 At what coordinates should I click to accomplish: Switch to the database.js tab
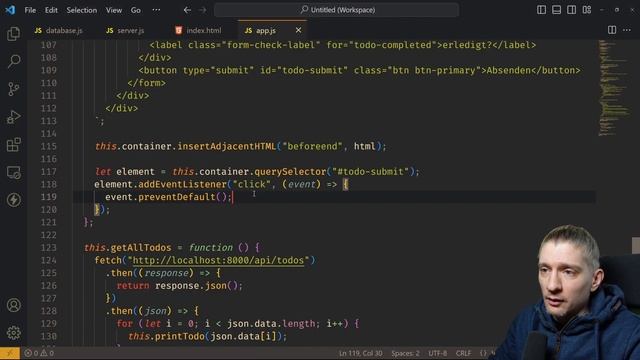coord(59,31)
